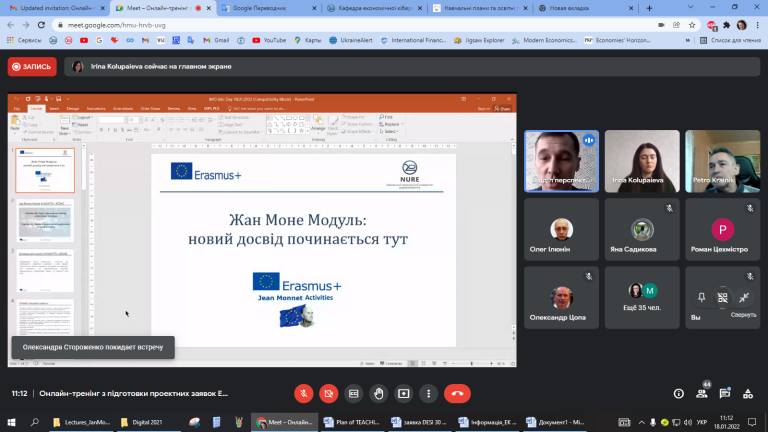768x432 pixels.
Task: Click the Present now screen share icon
Action: (x=404, y=393)
